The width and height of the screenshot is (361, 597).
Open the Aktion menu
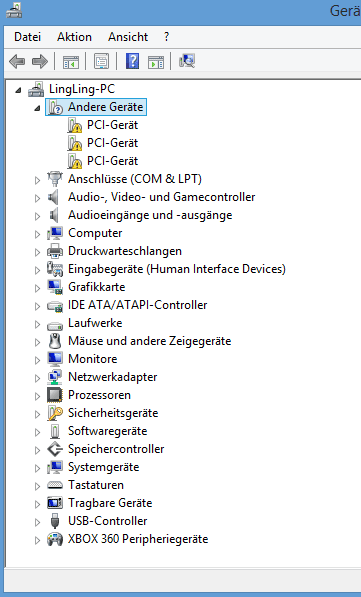[74, 37]
